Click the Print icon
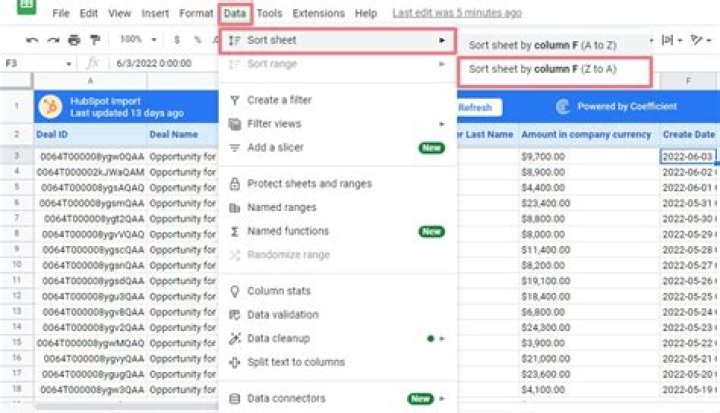The width and height of the screenshot is (720, 413). click(73, 40)
